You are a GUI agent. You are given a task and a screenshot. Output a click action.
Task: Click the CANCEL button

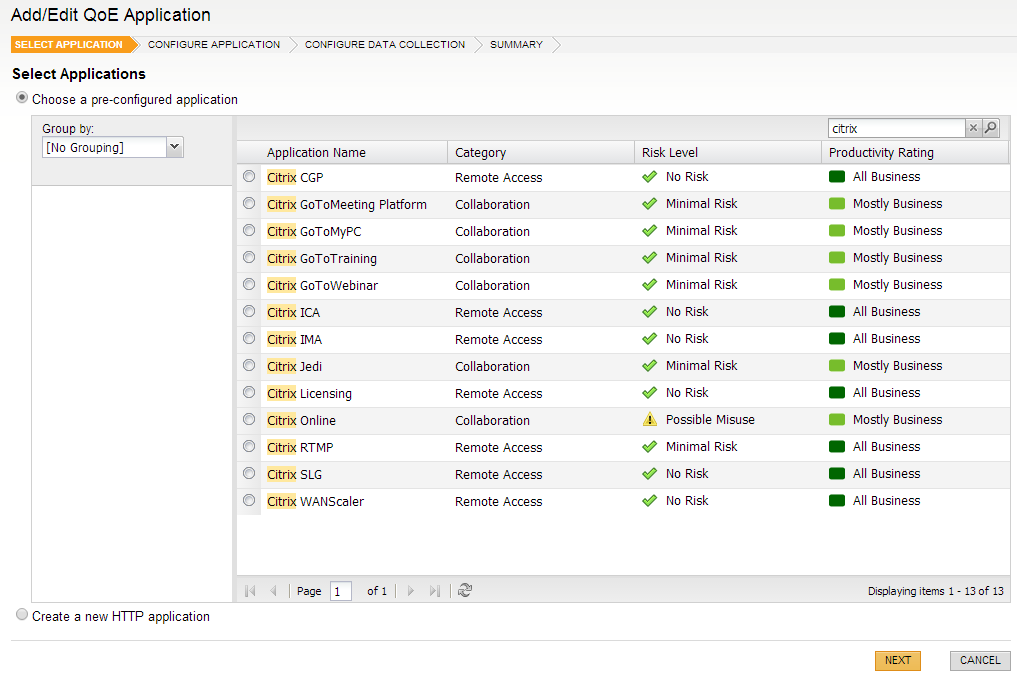[980, 660]
